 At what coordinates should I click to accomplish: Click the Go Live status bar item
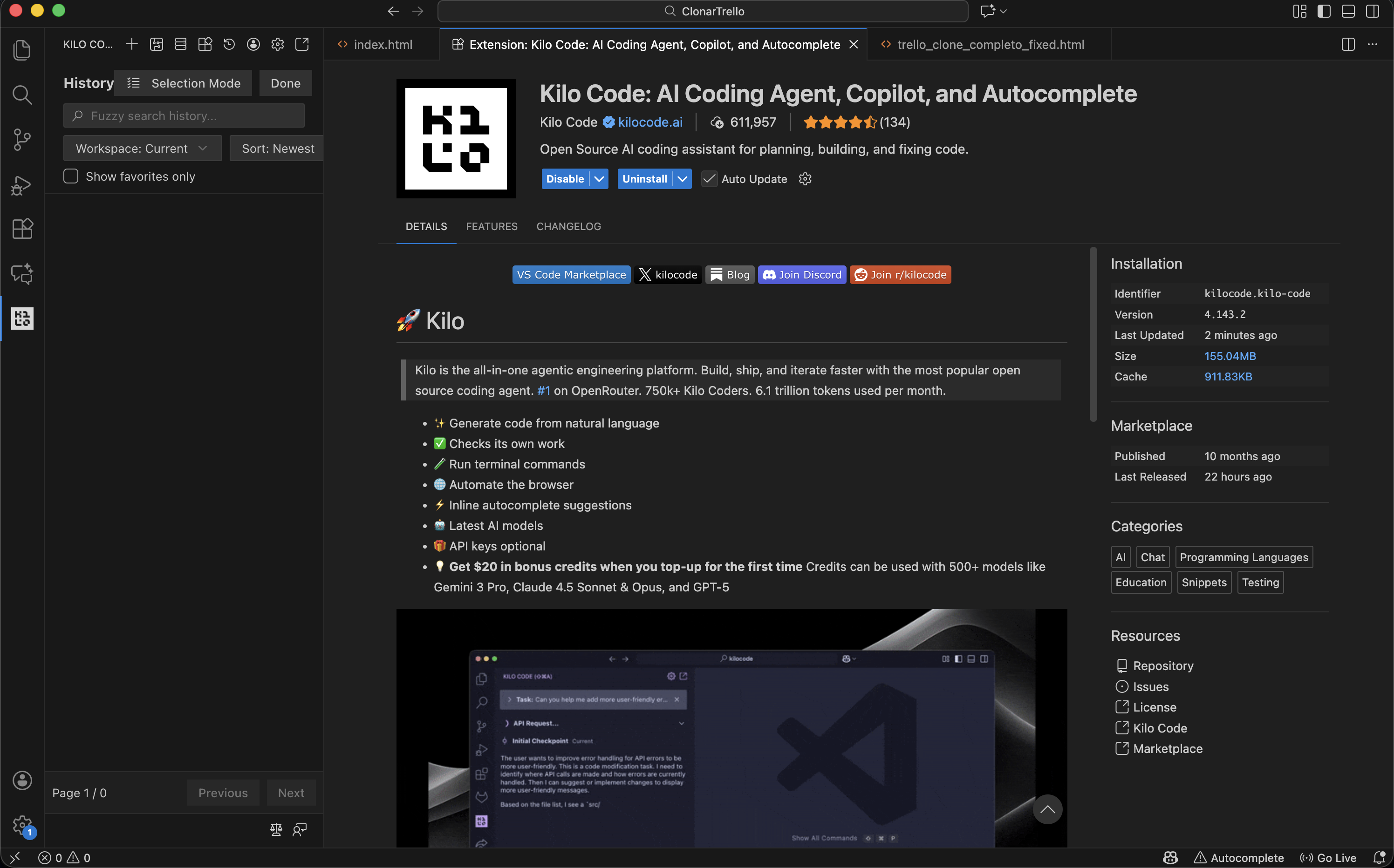(x=1329, y=858)
